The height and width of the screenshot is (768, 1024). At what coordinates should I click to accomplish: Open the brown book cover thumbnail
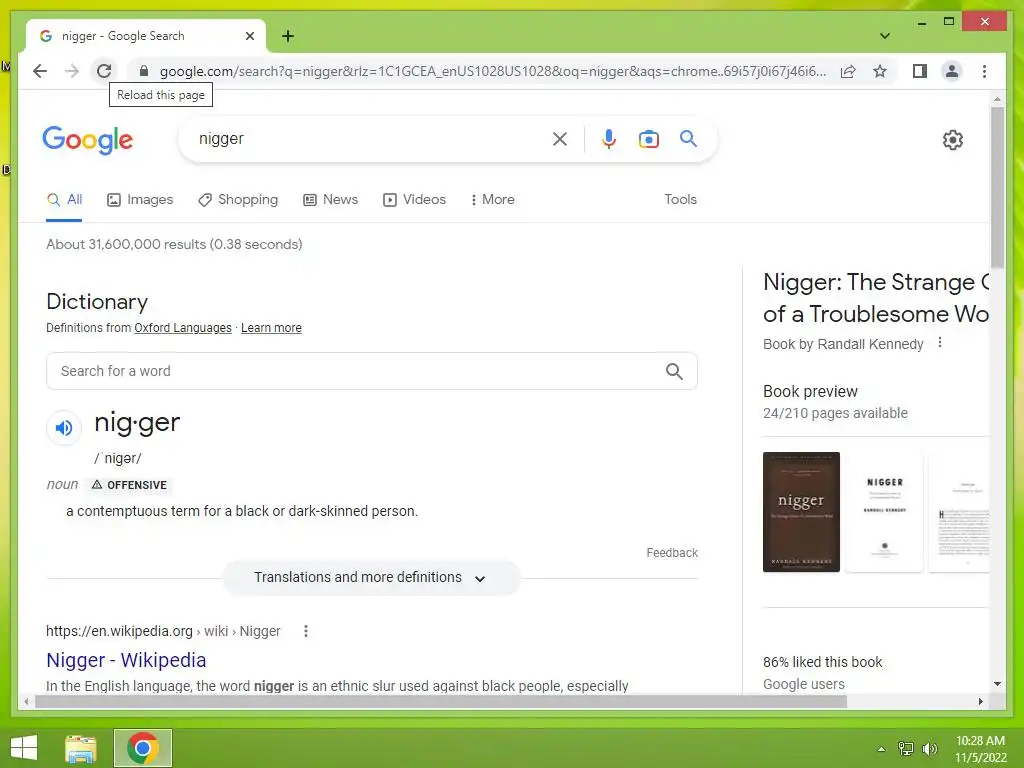[x=801, y=511]
